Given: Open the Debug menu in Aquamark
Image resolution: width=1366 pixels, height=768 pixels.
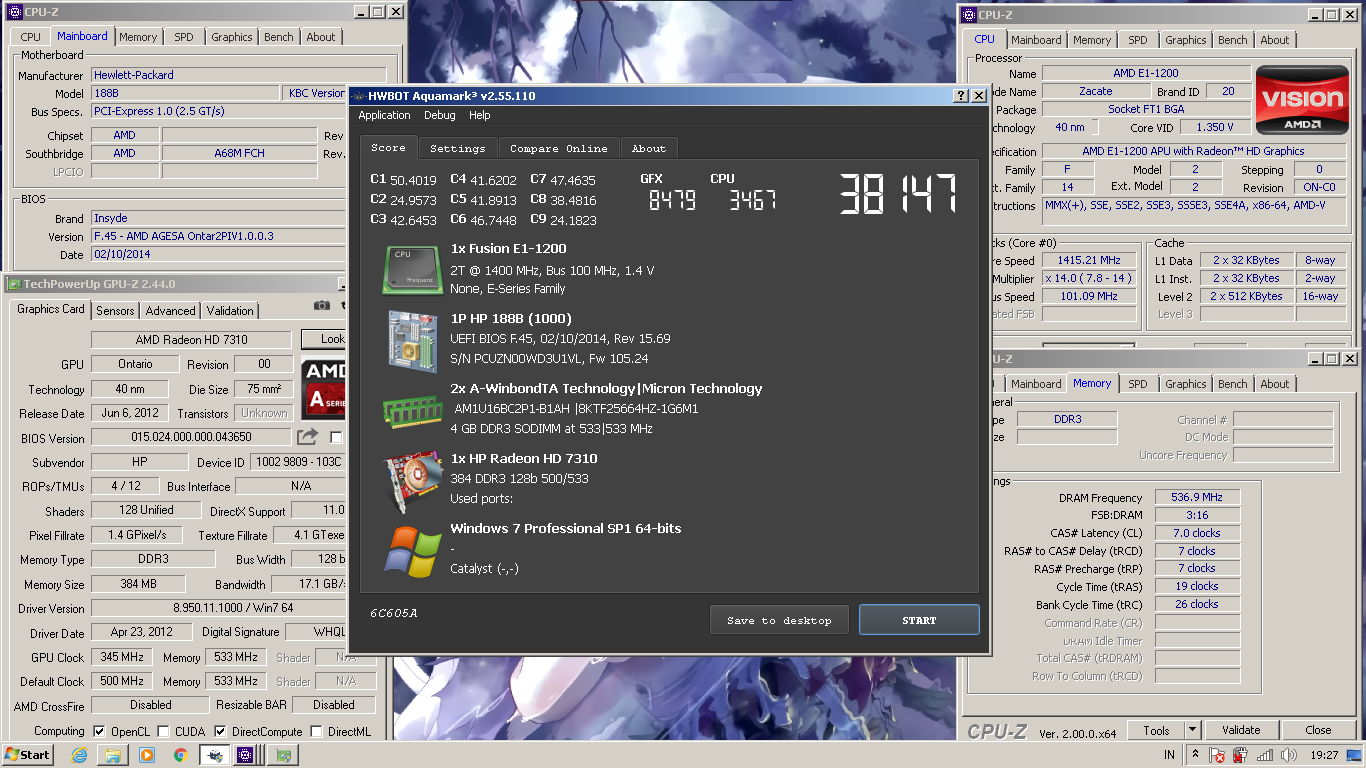Looking at the screenshot, I should tap(440, 115).
